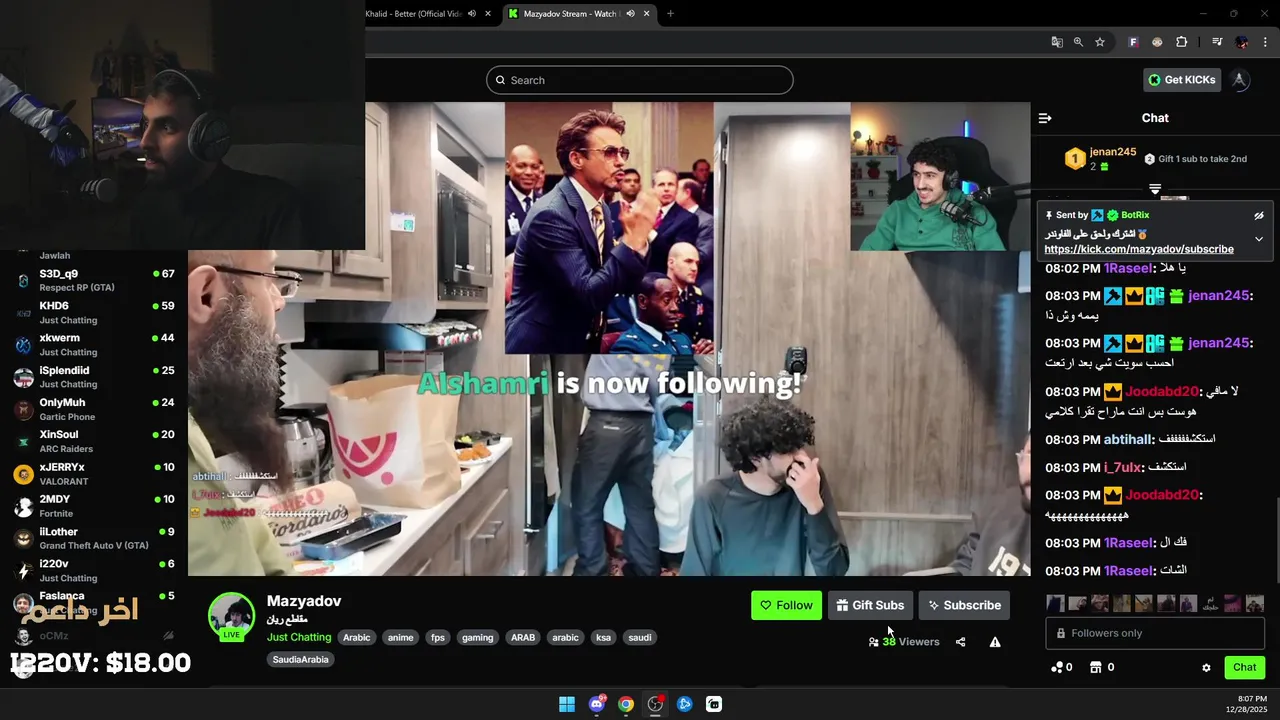
Task: Expand the pinned message chevron
Action: tap(1259, 239)
